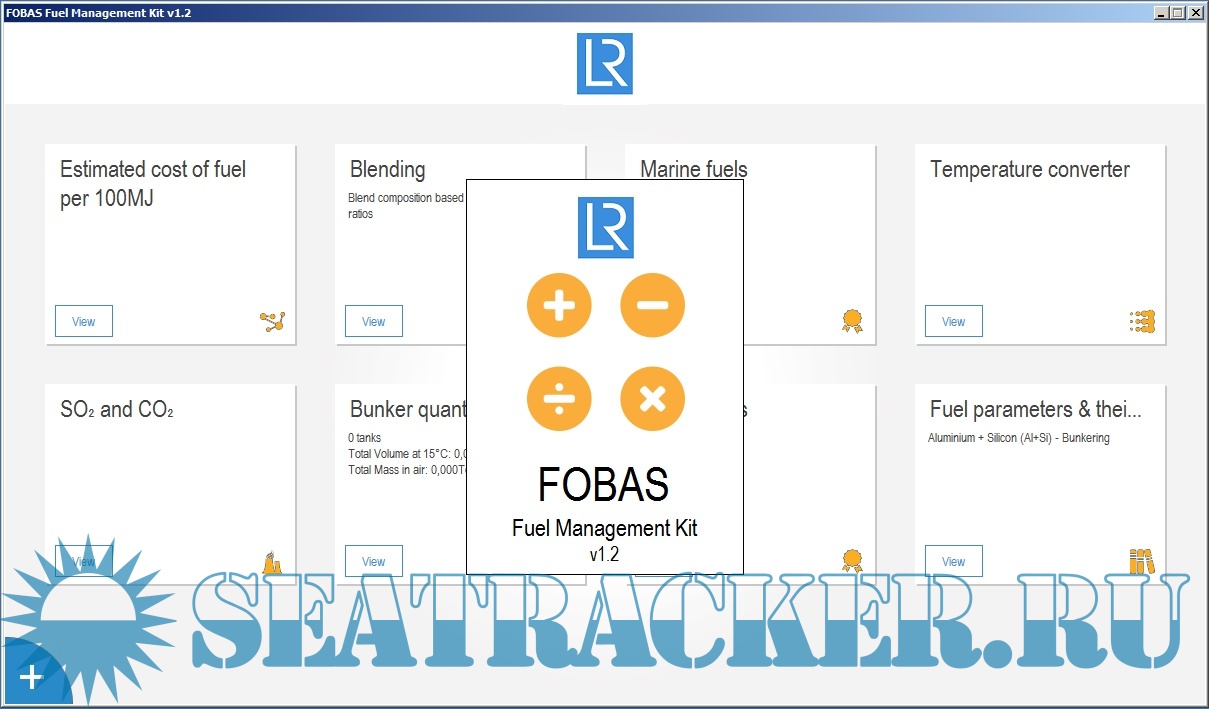Click the LR logo in the top header
Screen dimensions: 1209x709
pyautogui.click(x=604, y=64)
